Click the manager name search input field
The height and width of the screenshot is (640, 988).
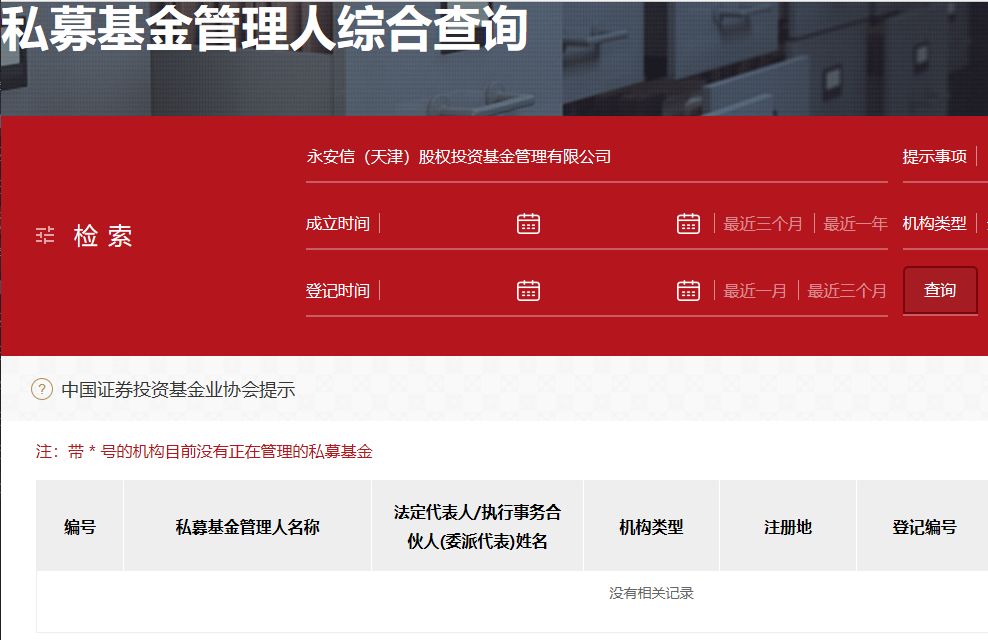597,157
